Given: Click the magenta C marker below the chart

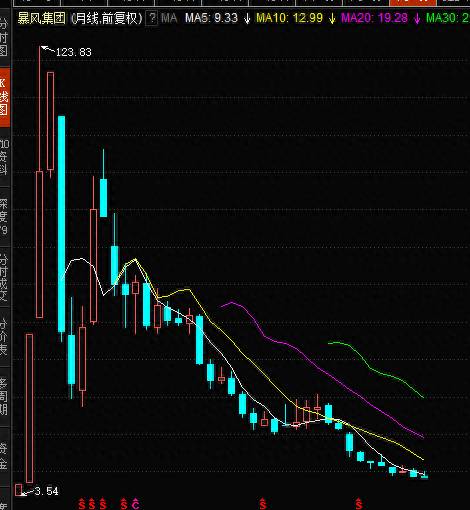Looking at the screenshot, I should 135,504.
